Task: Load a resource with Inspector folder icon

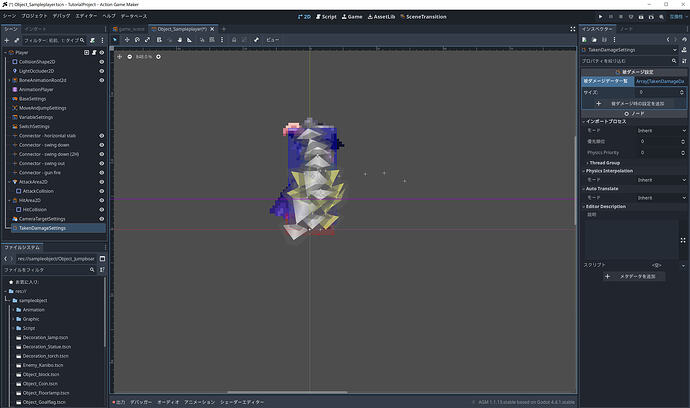Action: (x=594, y=40)
